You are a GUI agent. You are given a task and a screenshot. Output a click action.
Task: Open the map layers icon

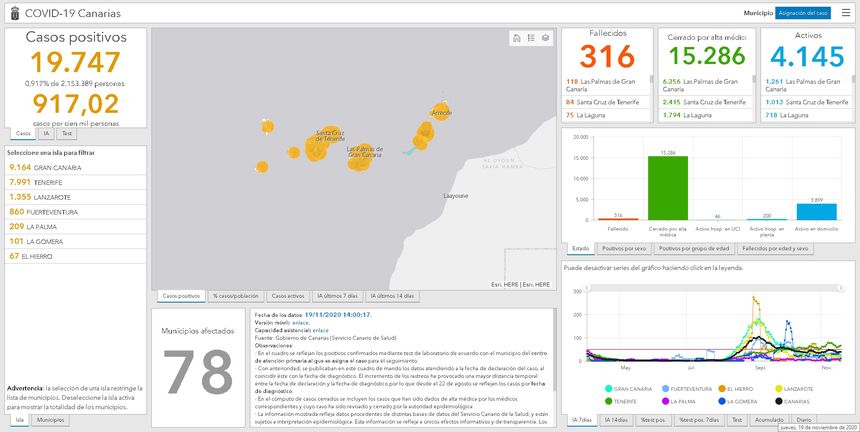545,38
